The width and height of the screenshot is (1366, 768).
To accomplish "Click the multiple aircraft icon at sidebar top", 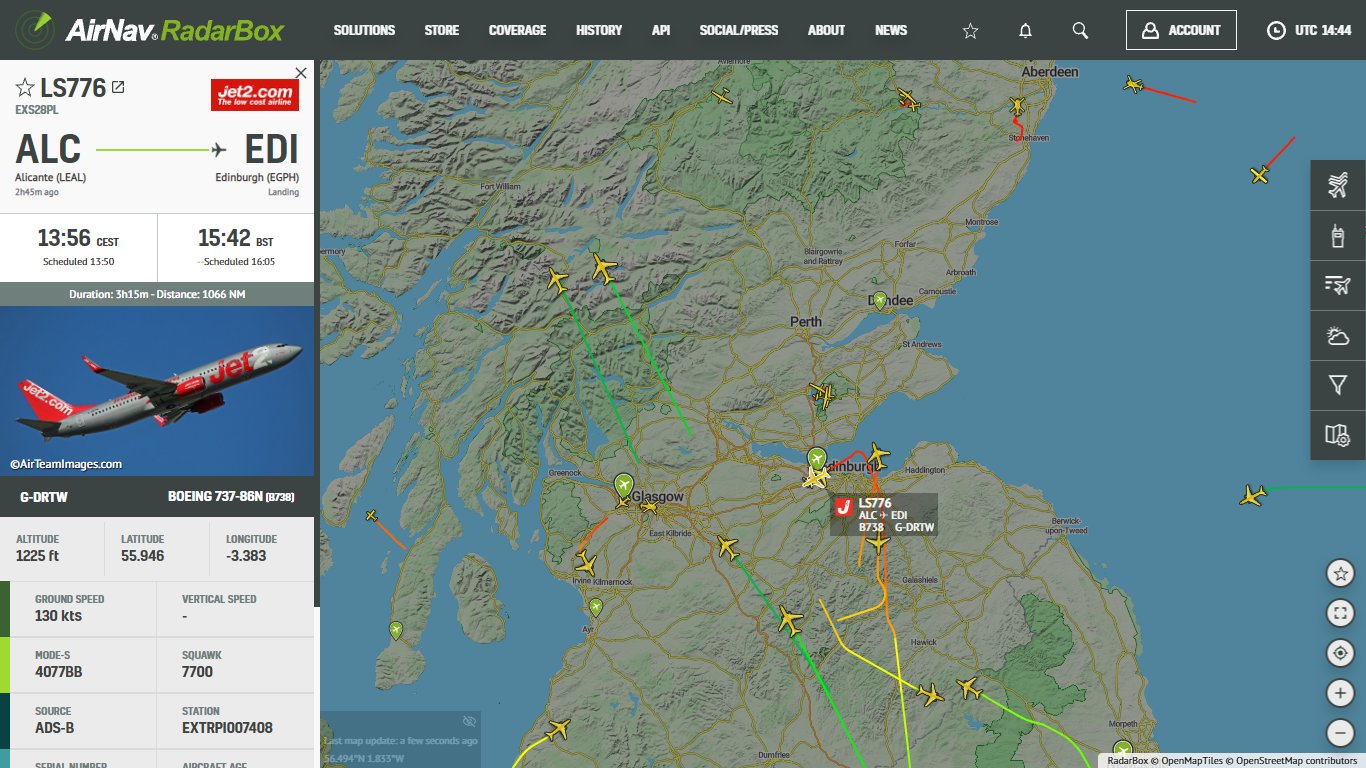I will pos(1337,185).
